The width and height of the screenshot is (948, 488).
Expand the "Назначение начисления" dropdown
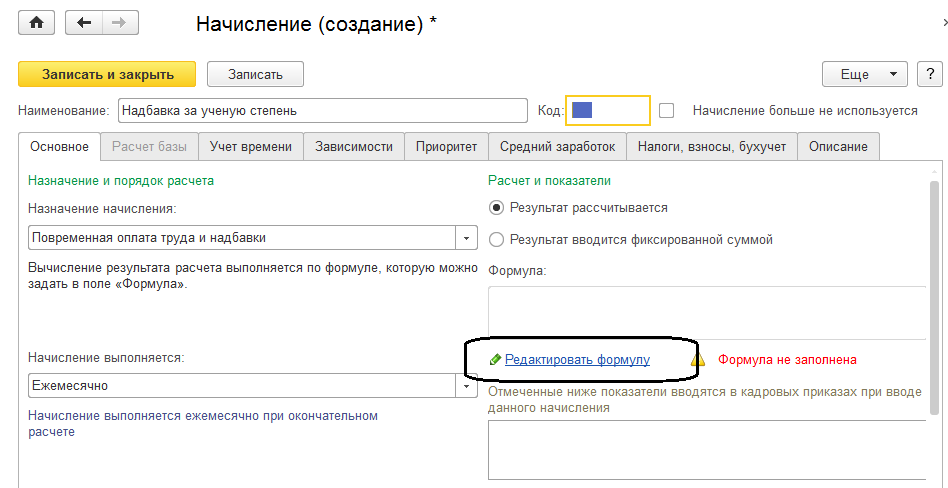click(x=467, y=238)
